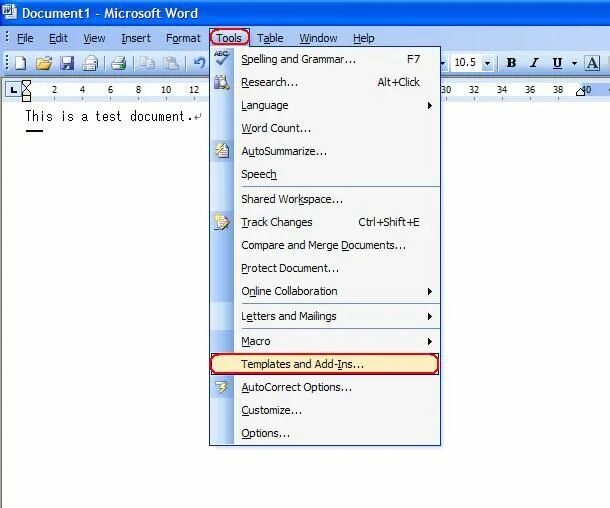Click the Open folder toolbar icon
The image size is (610, 508).
click(44, 63)
